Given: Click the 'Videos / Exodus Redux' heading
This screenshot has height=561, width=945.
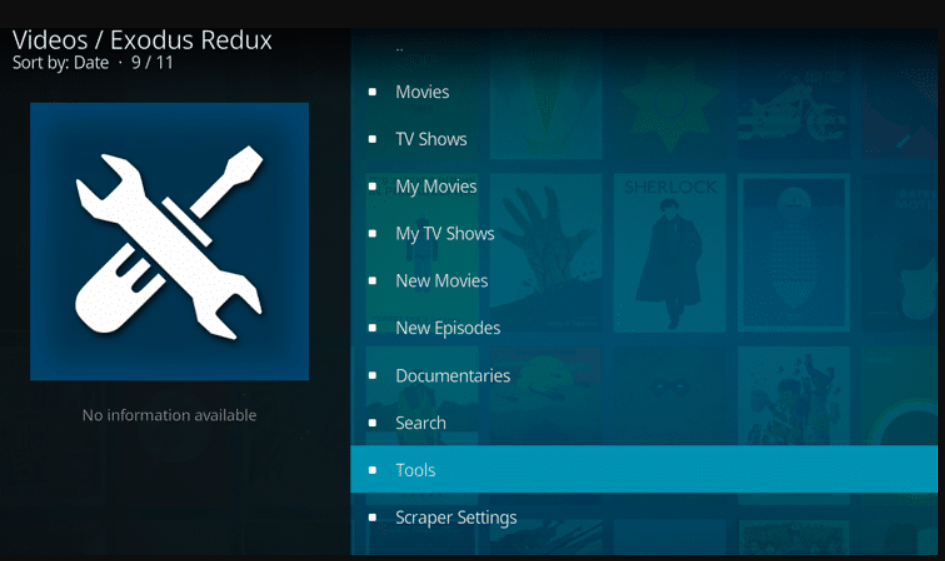Looking at the screenshot, I should click(142, 40).
